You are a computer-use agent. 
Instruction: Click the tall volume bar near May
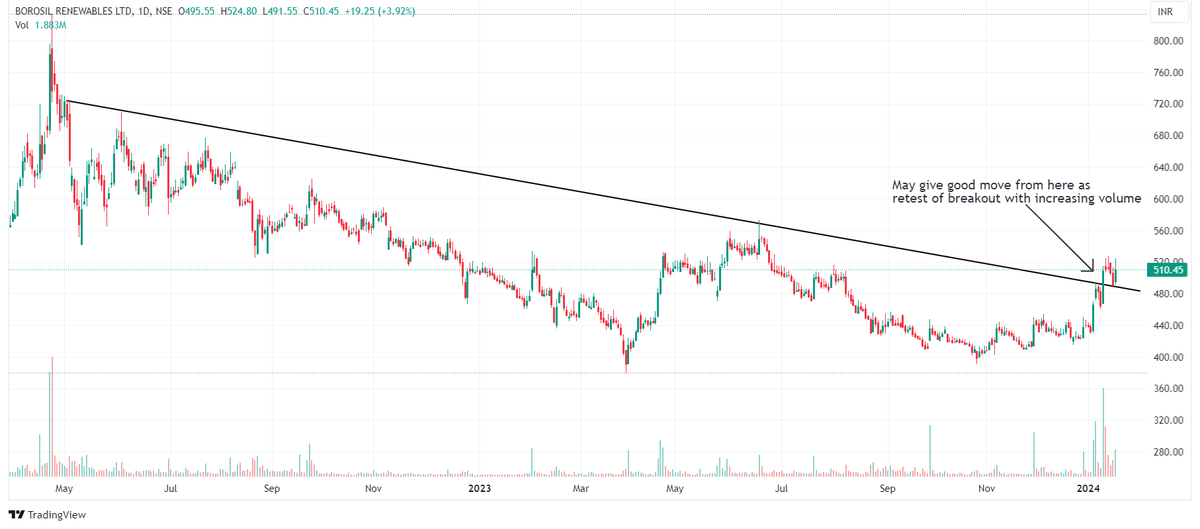tap(51, 416)
